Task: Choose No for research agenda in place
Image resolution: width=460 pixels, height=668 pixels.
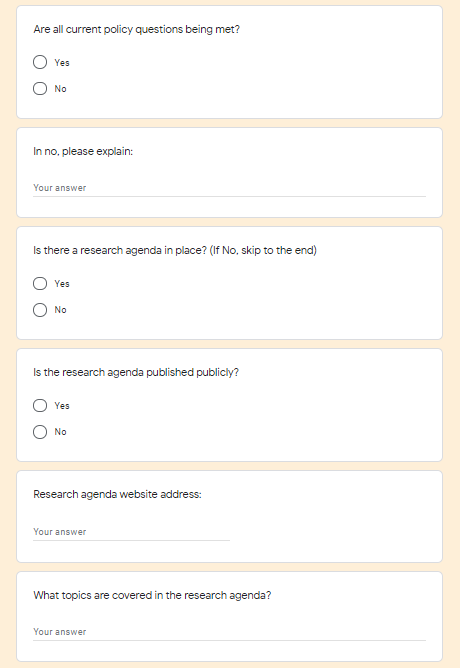Action: tap(40, 310)
